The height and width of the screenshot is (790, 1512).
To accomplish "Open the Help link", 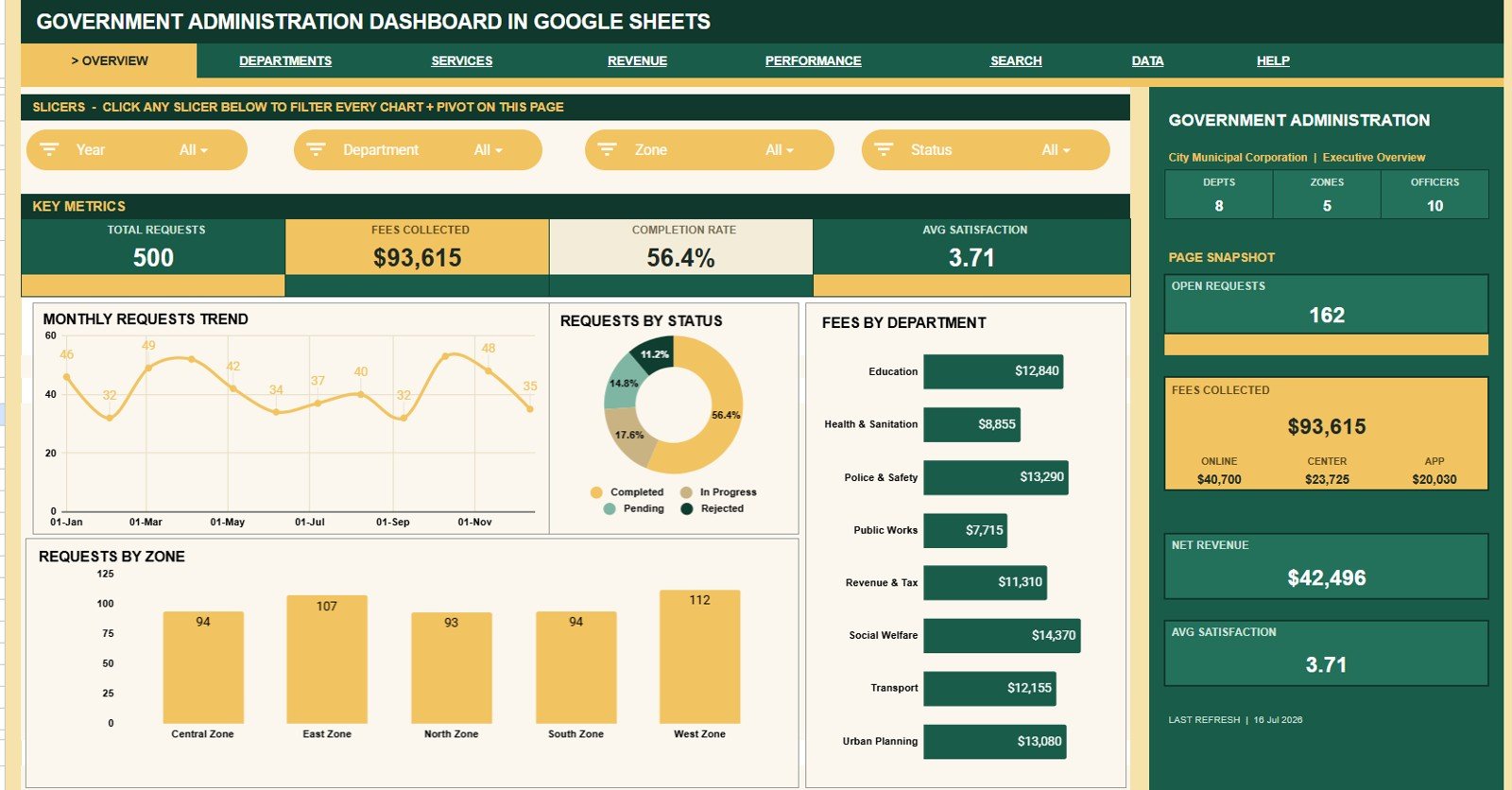I will 1273,60.
